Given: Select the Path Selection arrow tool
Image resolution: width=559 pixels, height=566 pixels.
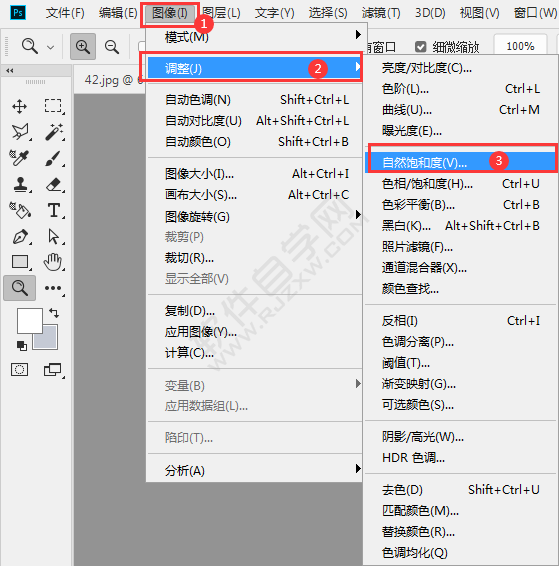Looking at the screenshot, I should tap(53, 236).
